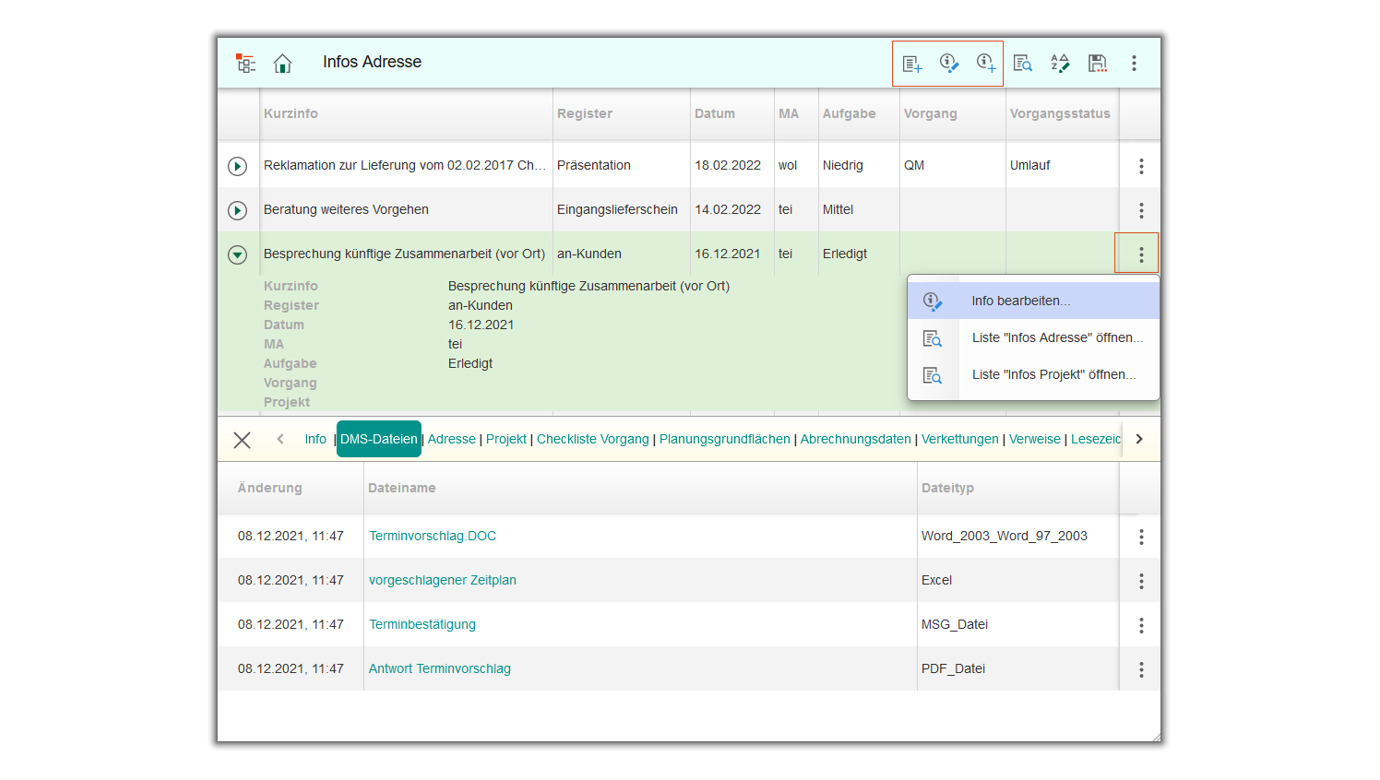Open the list search icon in toolbar
This screenshot has width=1380, height=780.
pyautogui.click(x=1022, y=63)
